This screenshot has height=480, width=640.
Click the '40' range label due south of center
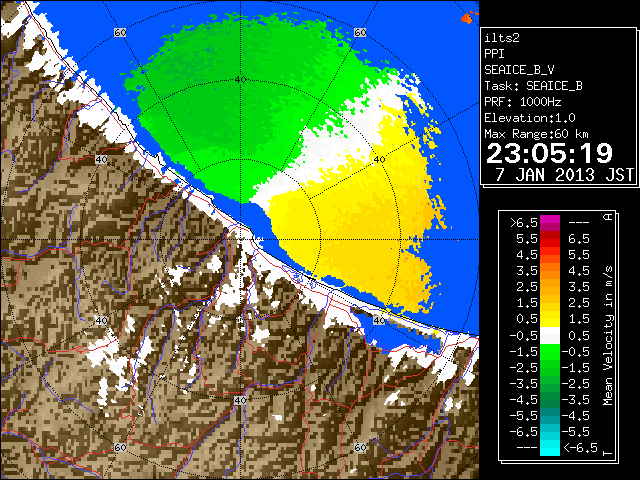tap(240, 400)
